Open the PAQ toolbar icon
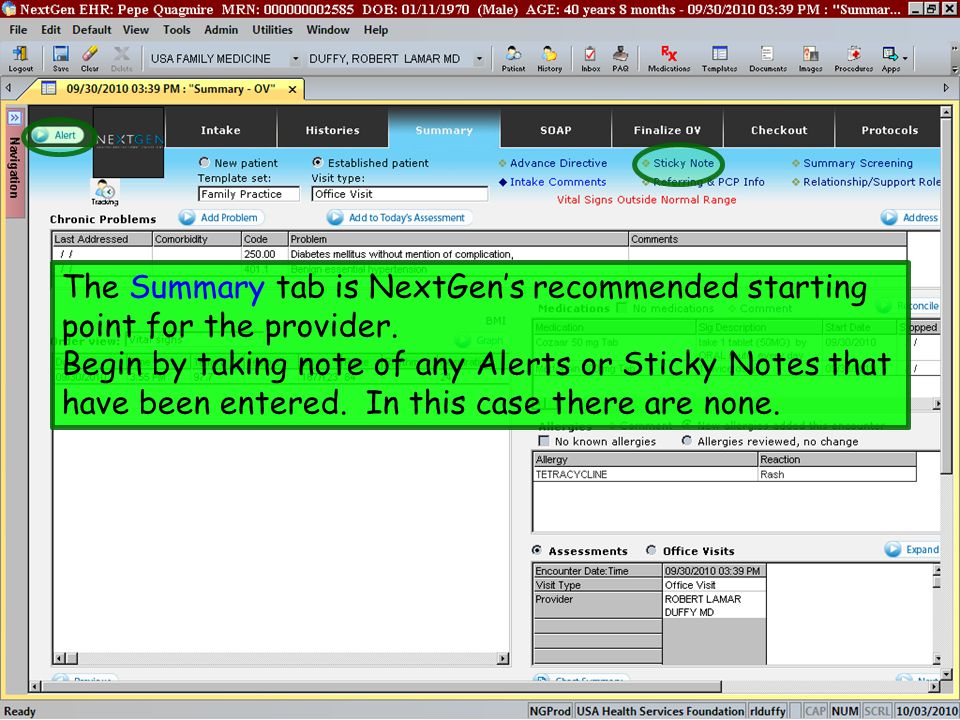960x720 pixels. (x=620, y=59)
